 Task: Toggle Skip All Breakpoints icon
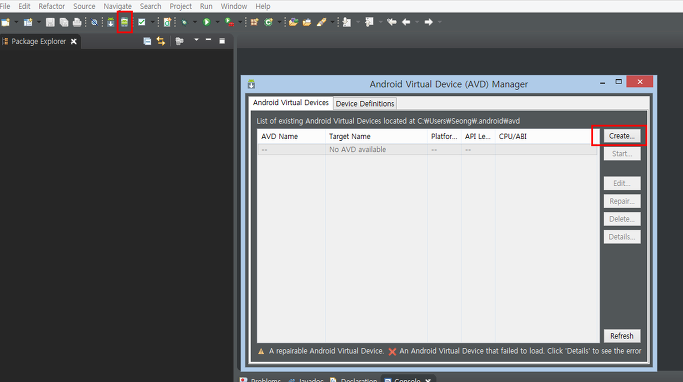click(x=94, y=22)
